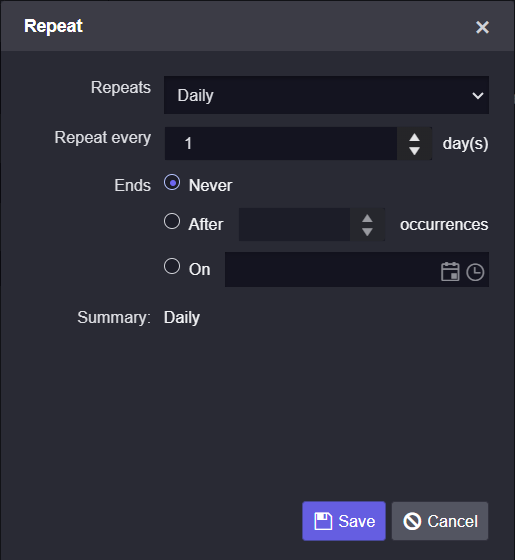The width and height of the screenshot is (515, 560).
Task: Focus the Repeat every number field
Action: 281,143
